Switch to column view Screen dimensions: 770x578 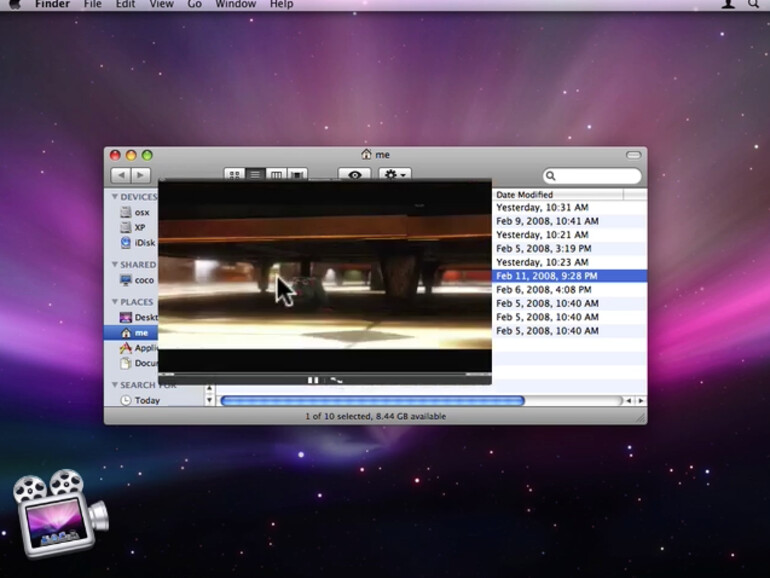277,175
